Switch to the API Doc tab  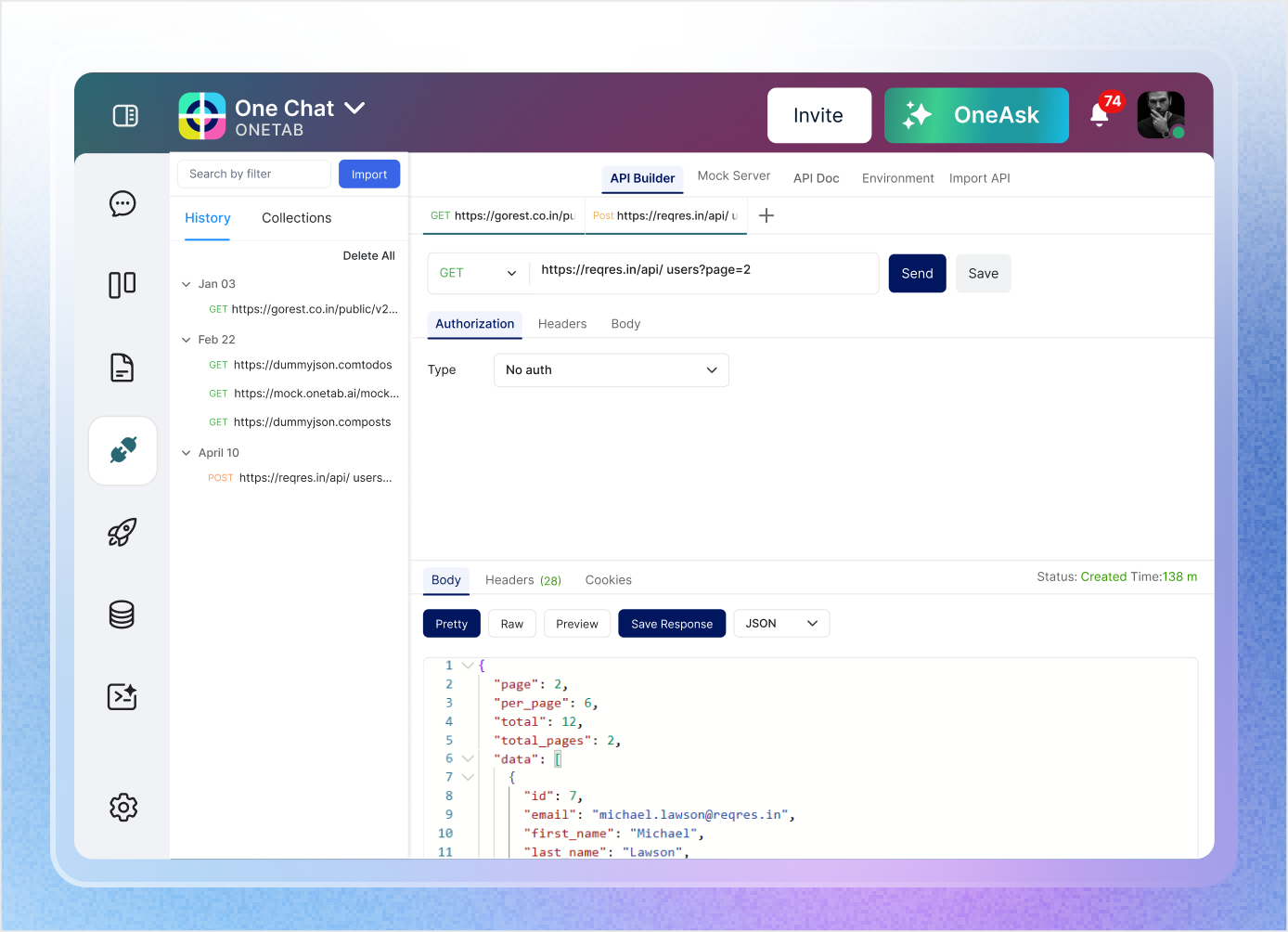pyautogui.click(x=817, y=178)
